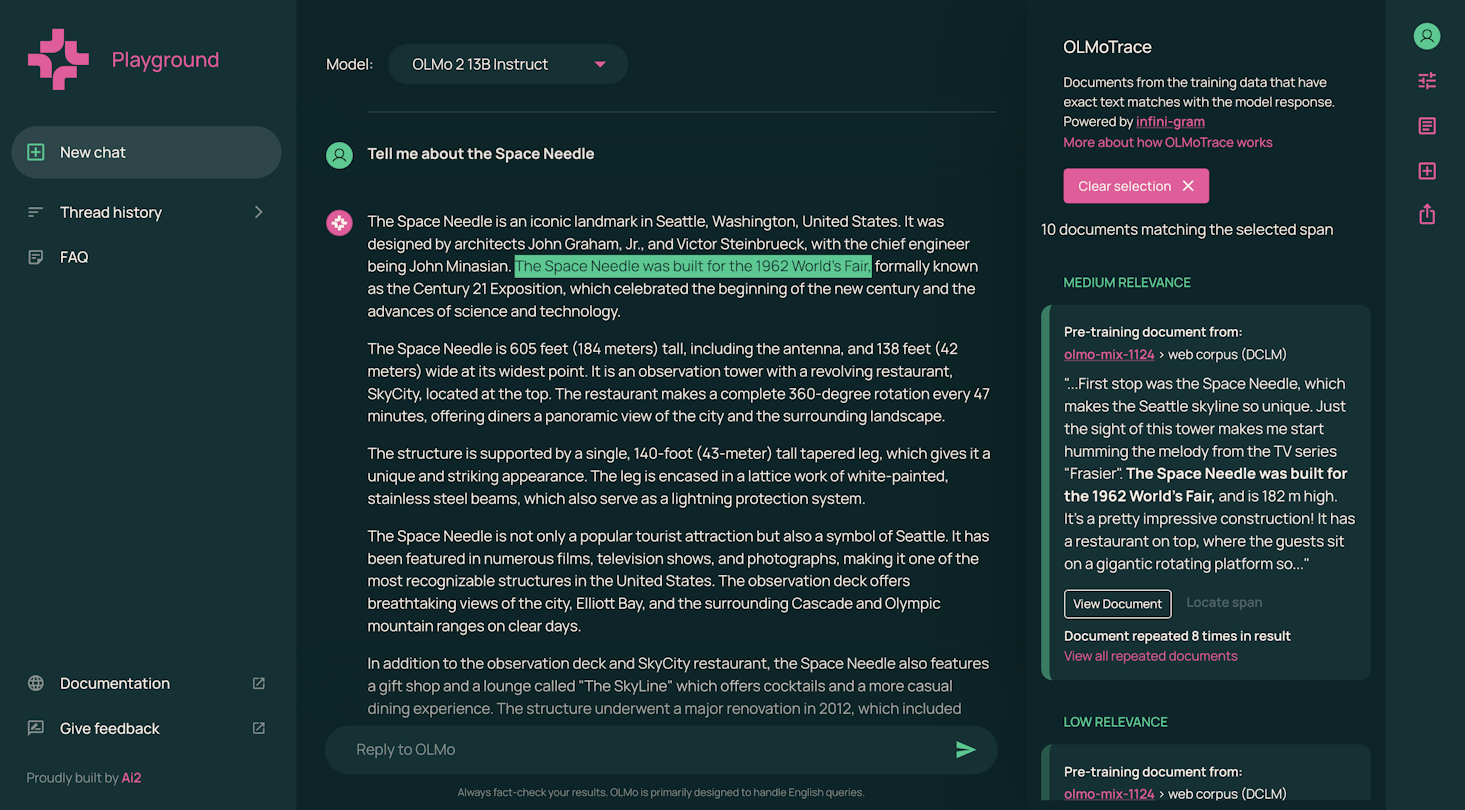Screen dimensions: 1465x810
Task: Click Locate span in document card
Action: pyautogui.click(x=1224, y=603)
